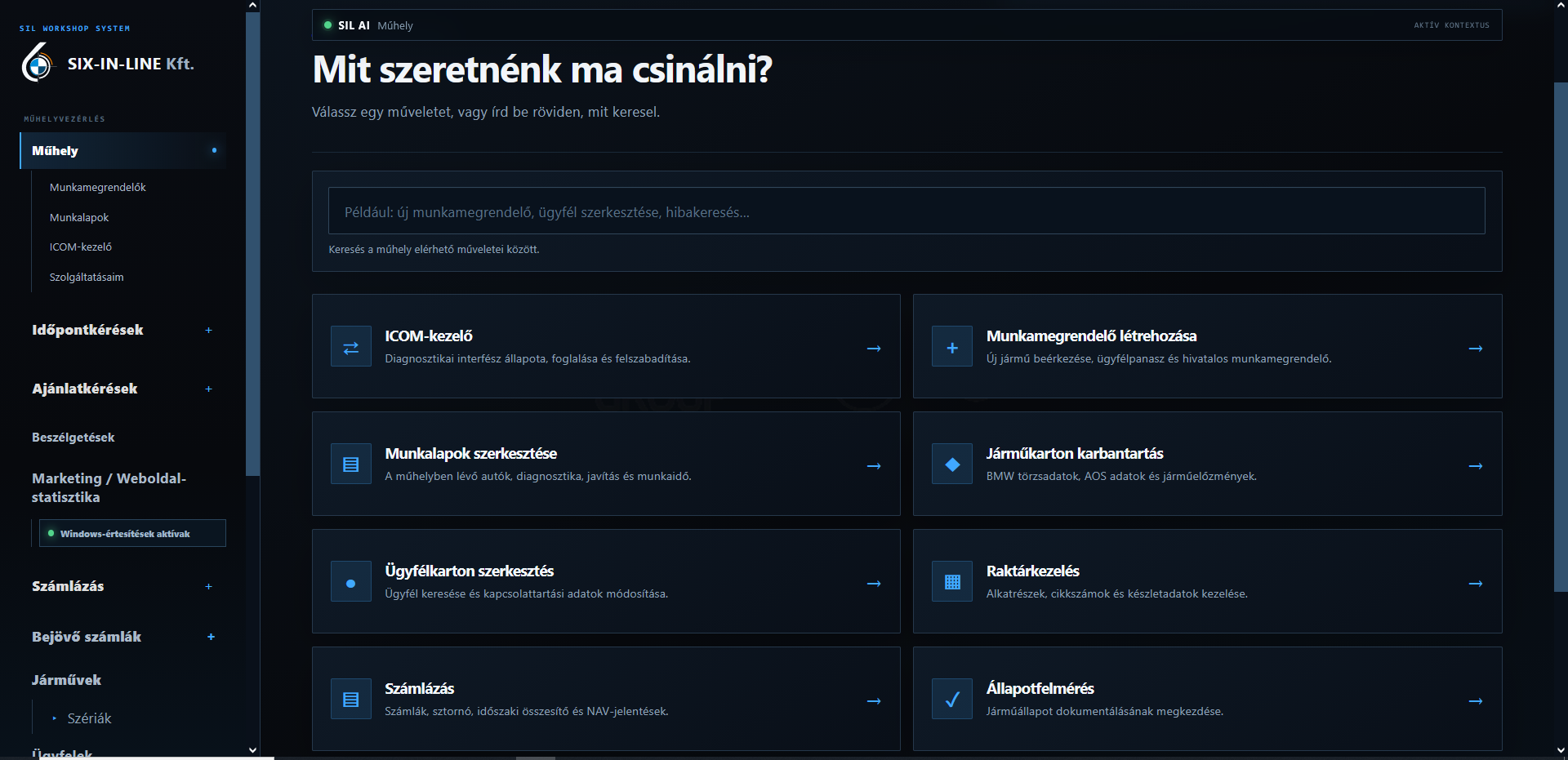Click the arrow on the Raktárkezelés card
1568x760 pixels.
1476,584
